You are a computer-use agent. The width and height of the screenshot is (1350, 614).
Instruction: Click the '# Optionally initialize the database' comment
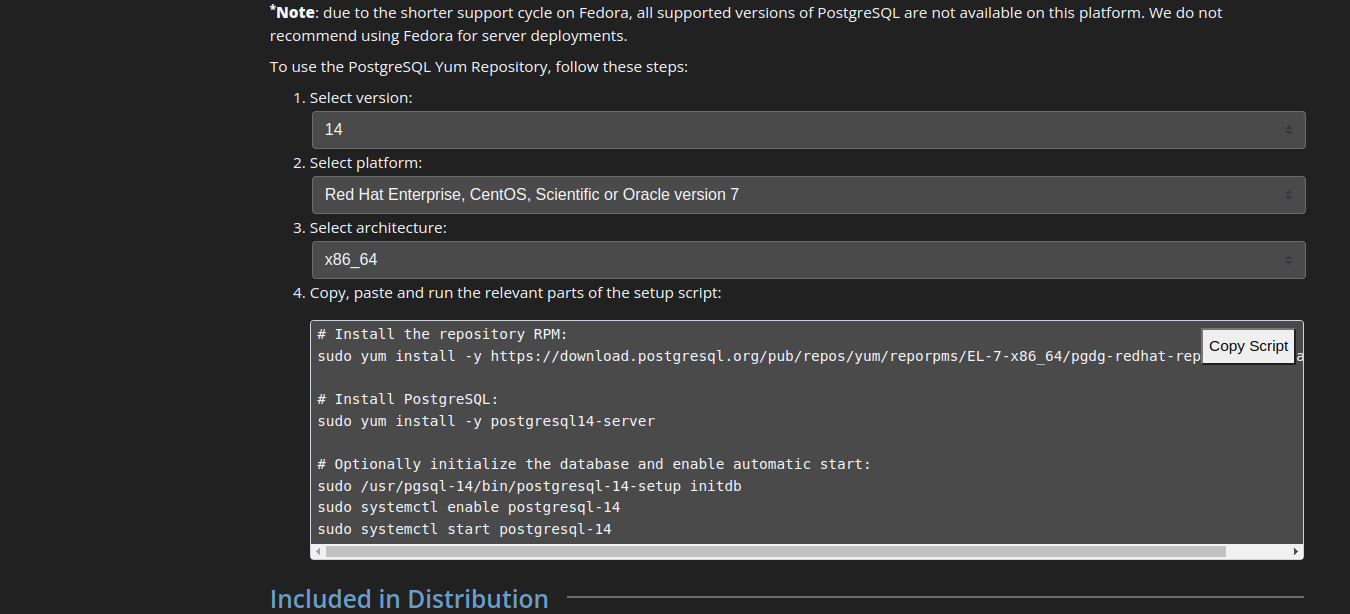click(x=594, y=464)
